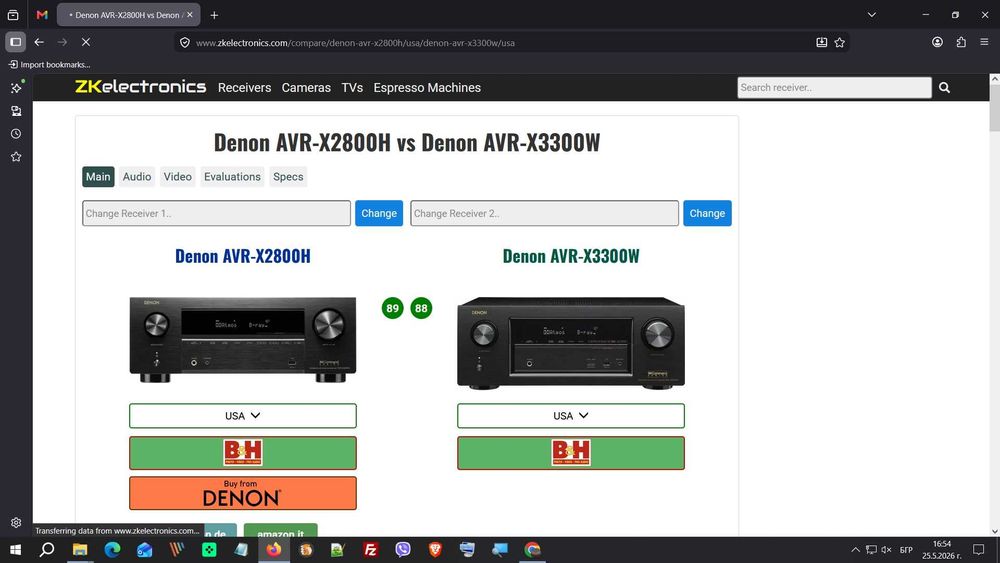Switch to the Specs tab
This screenshot has width=1000, height=563.
coord(288,177)
